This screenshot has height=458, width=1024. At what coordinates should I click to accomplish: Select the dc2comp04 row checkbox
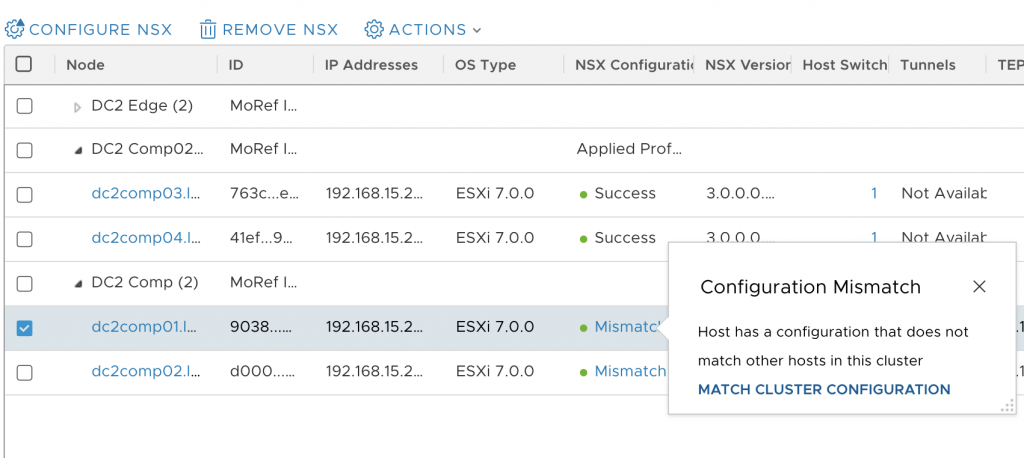click(x=24, y=239)
